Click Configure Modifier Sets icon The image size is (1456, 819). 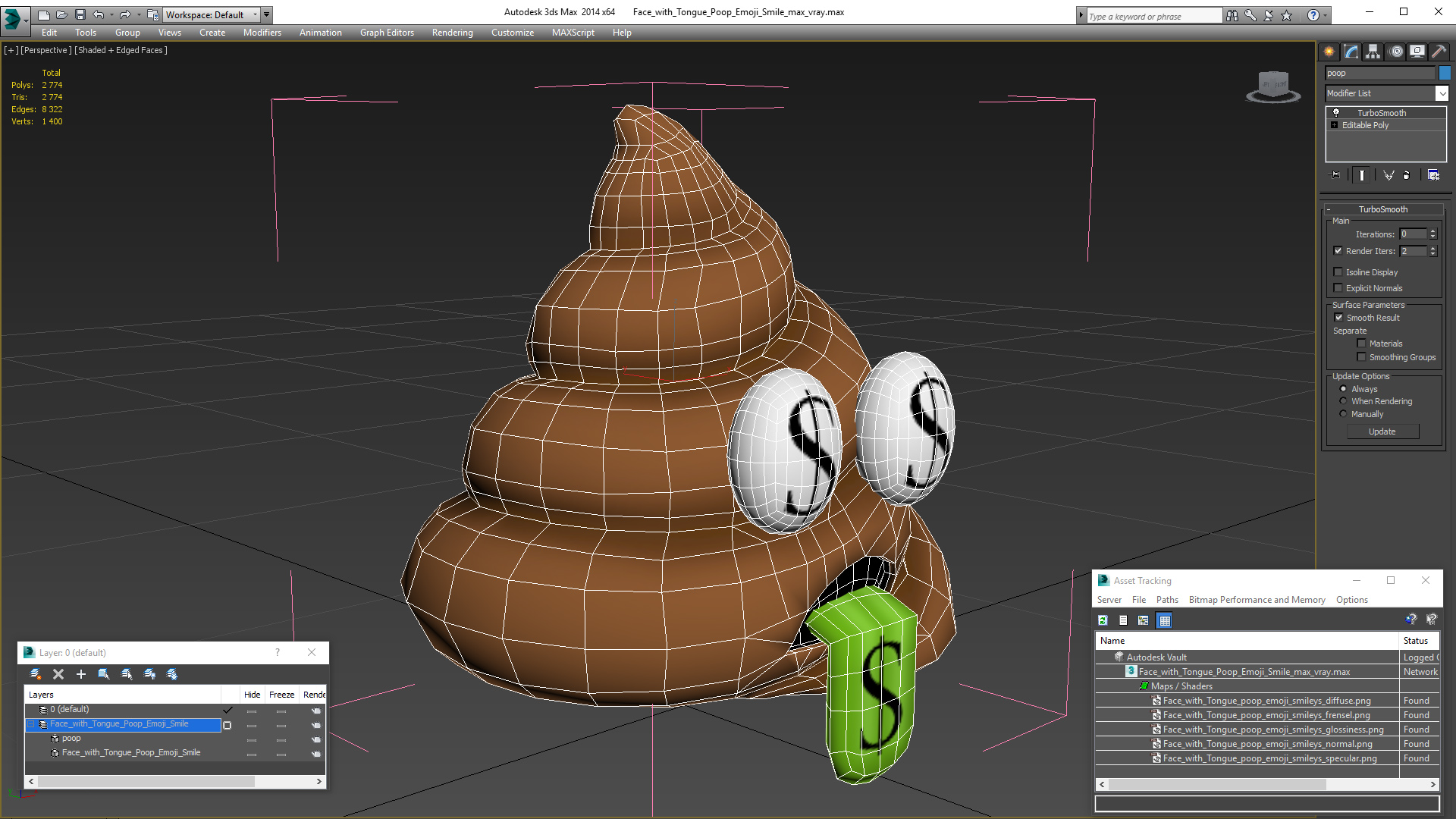pos(1433,175)
